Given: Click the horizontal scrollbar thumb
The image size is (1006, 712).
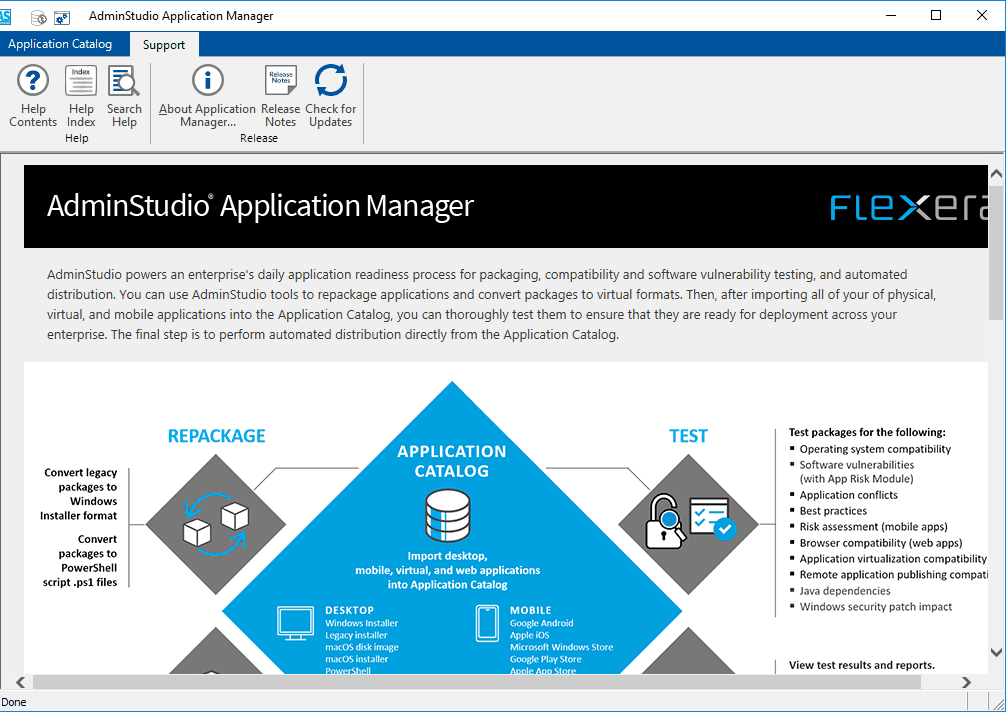Looking at the screenshot, I should [477, 682].
